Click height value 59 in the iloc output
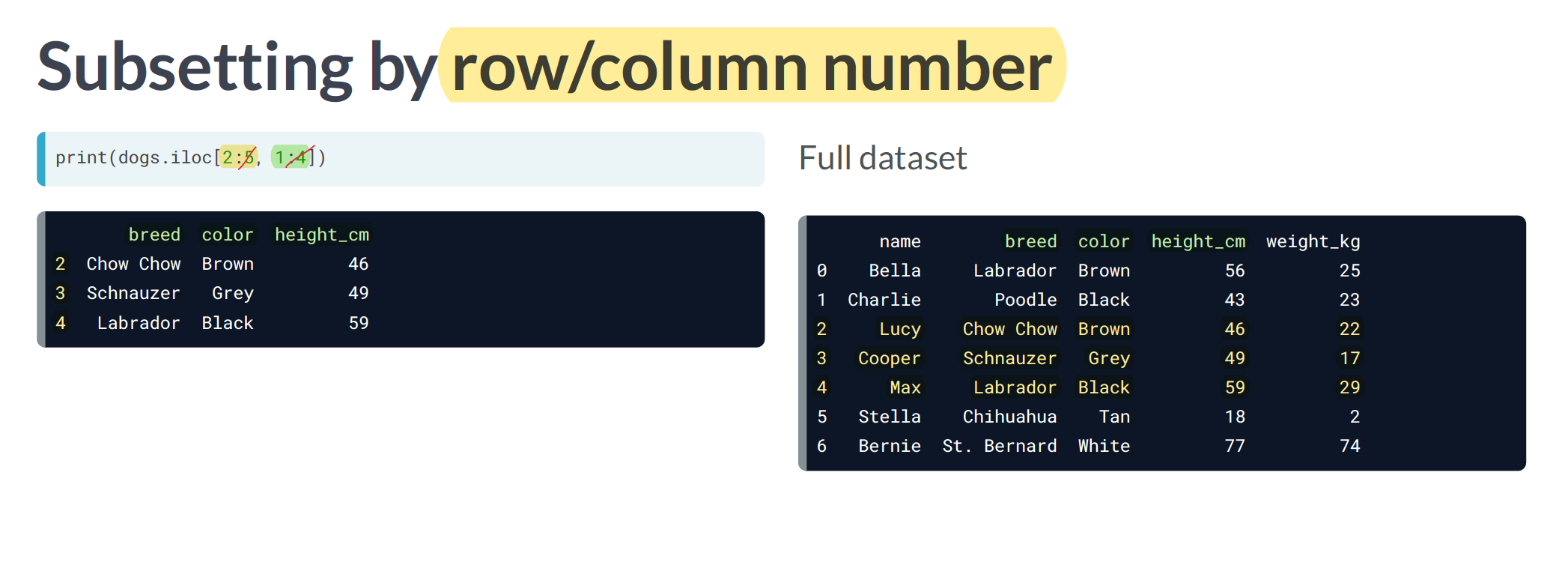 tap(359, 323)
